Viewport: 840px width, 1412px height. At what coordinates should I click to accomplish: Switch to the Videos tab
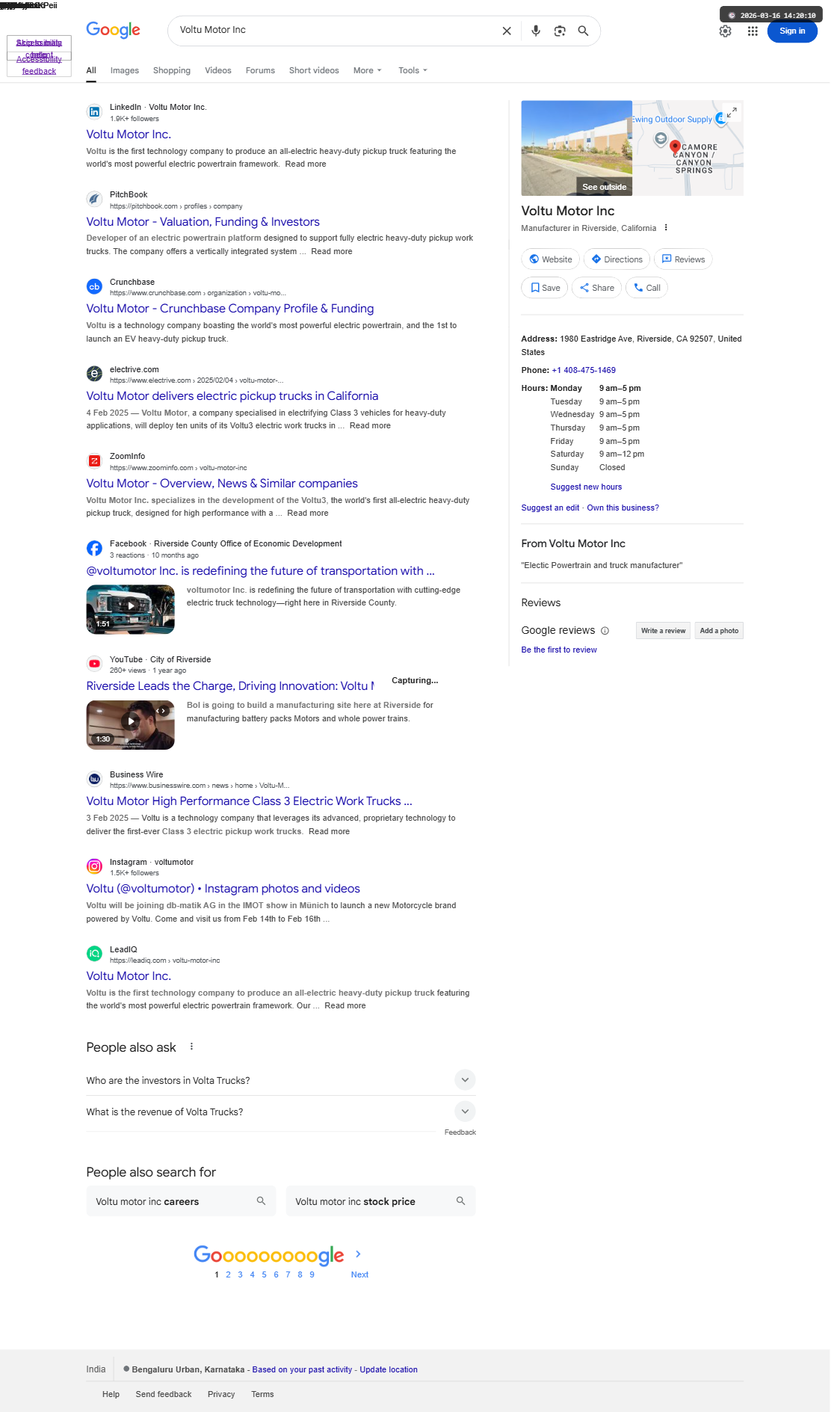click(218, 70)
